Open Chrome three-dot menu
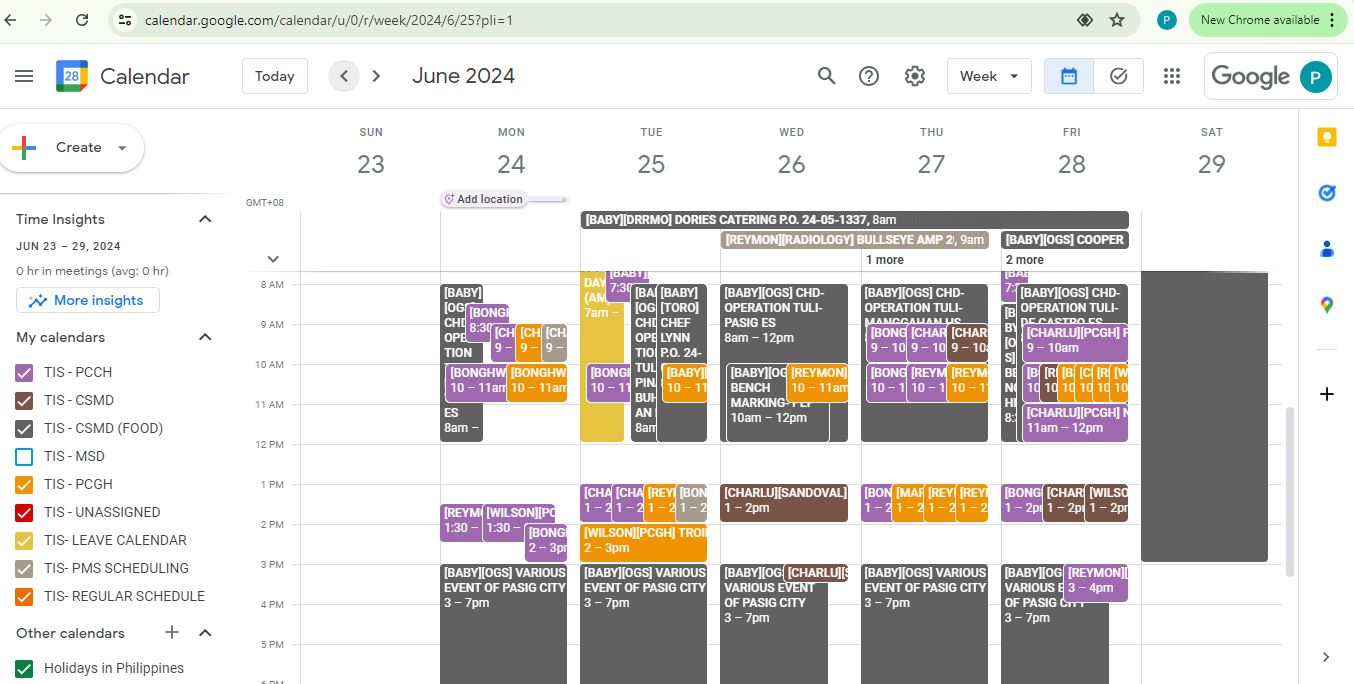The height and width of the screenshot is (684, 1354). [x=1332, y=20]
